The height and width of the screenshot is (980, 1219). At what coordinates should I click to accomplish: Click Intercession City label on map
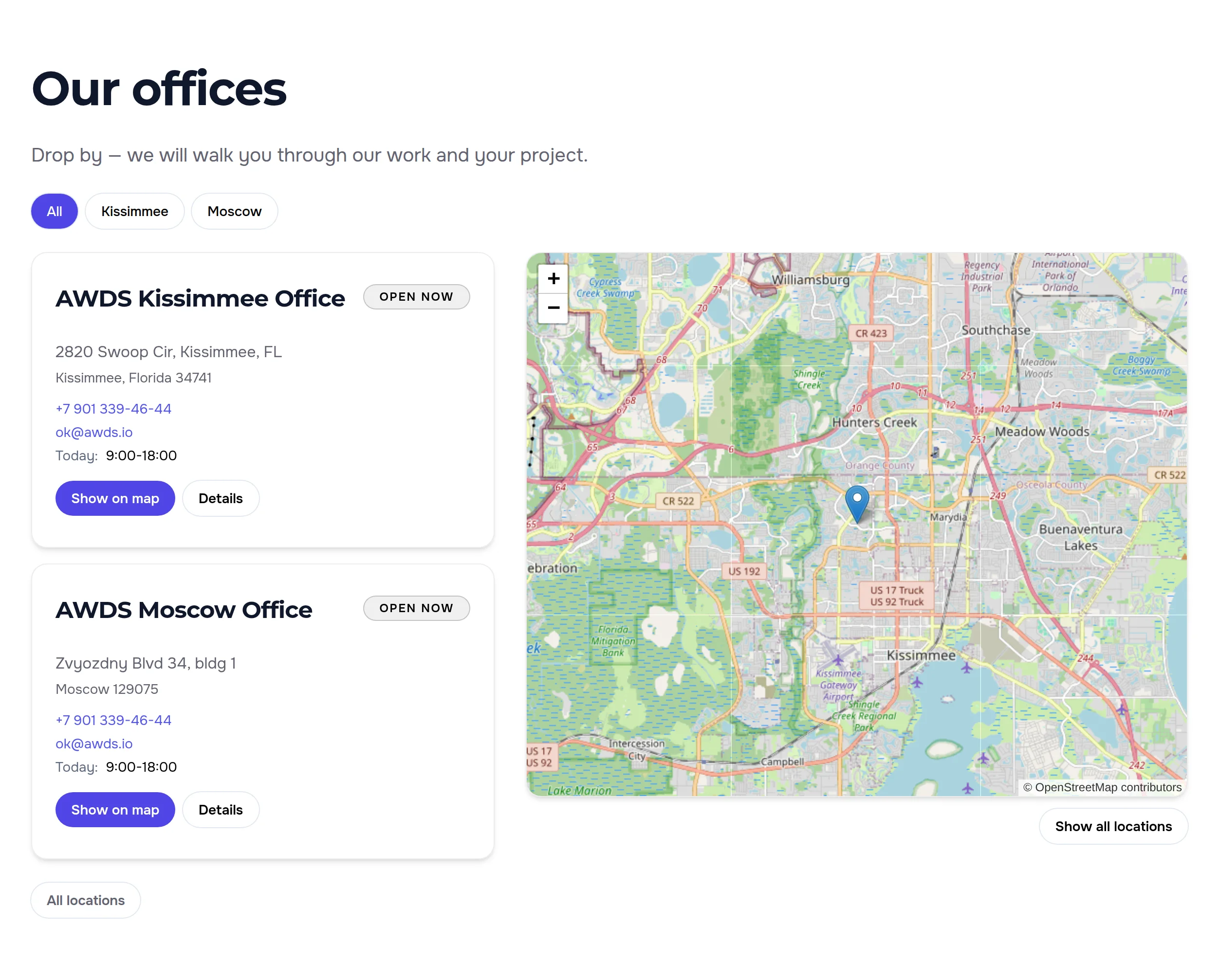click(x=637, y=749)
